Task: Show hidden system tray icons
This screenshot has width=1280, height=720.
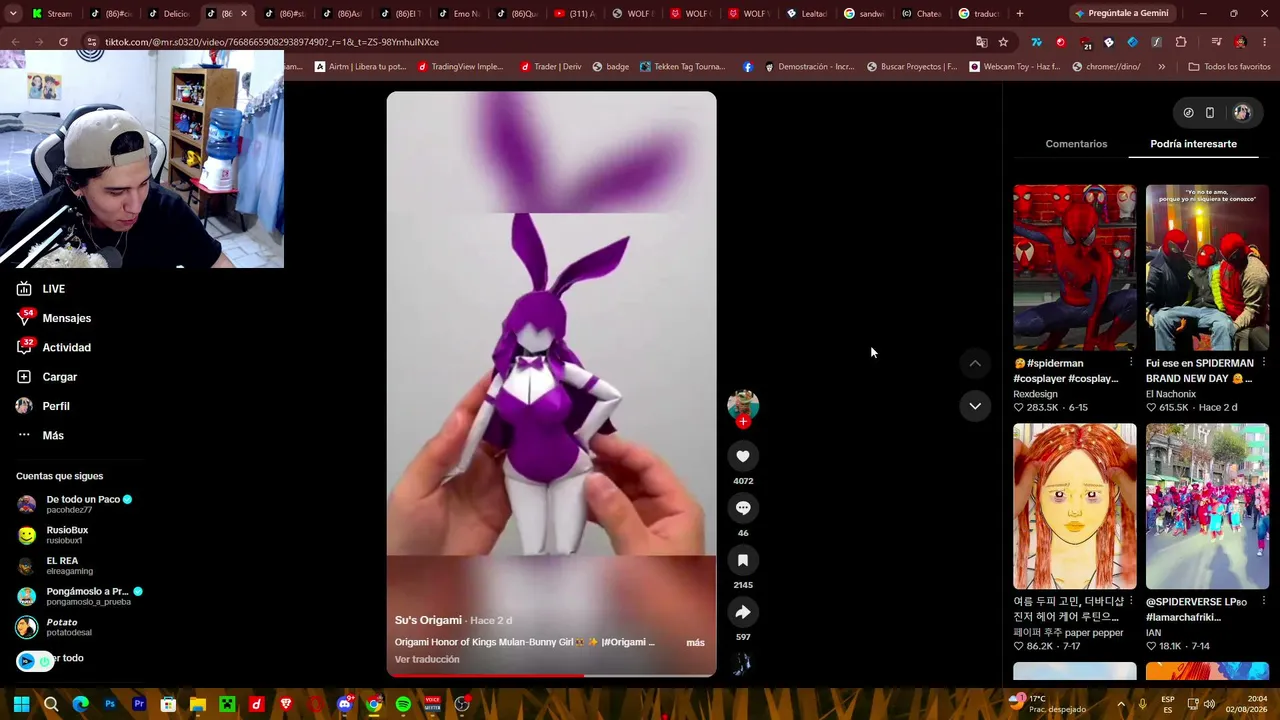Action: point(1121,704)
